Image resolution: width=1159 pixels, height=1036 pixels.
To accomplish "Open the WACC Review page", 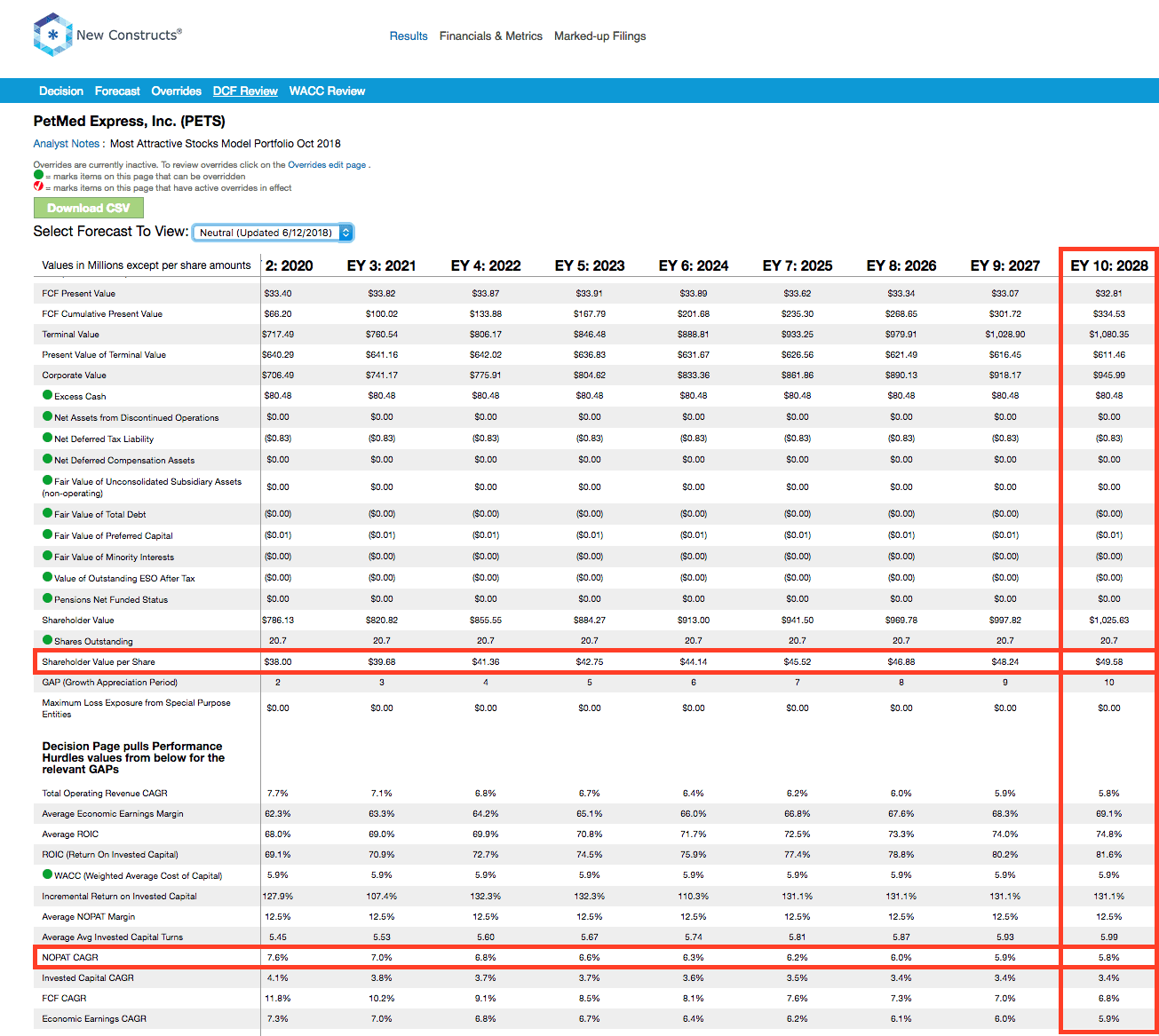I will pos(328,91).
